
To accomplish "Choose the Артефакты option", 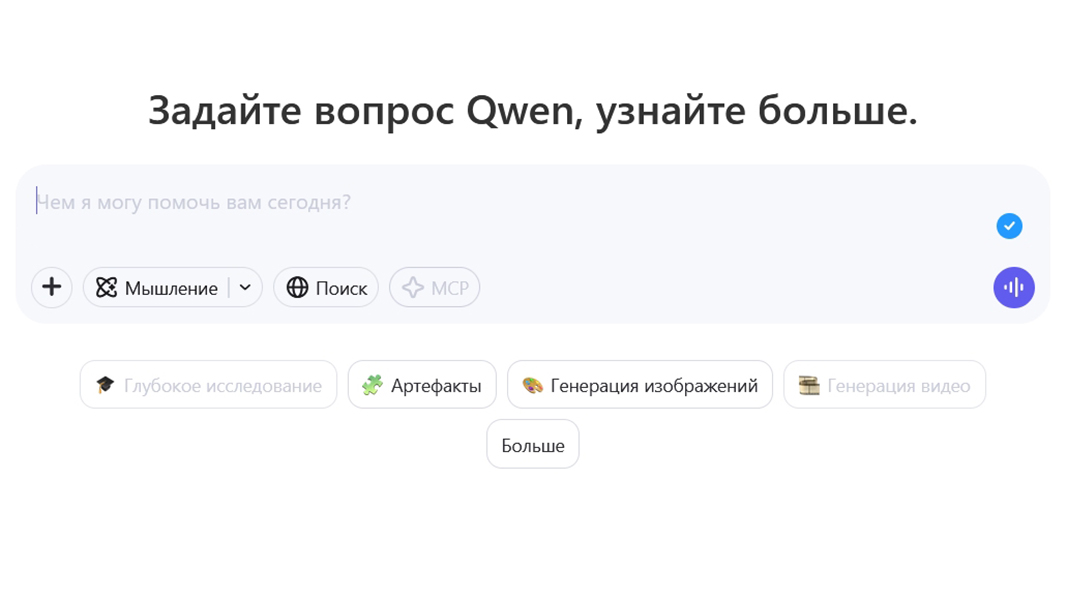I will click(x=422, y=385).
